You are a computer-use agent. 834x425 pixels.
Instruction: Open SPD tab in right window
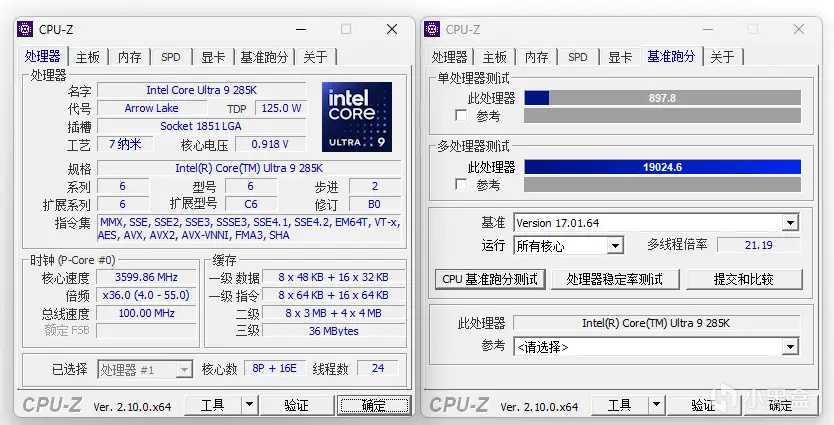pyautogui.click(x=578, y=57)
